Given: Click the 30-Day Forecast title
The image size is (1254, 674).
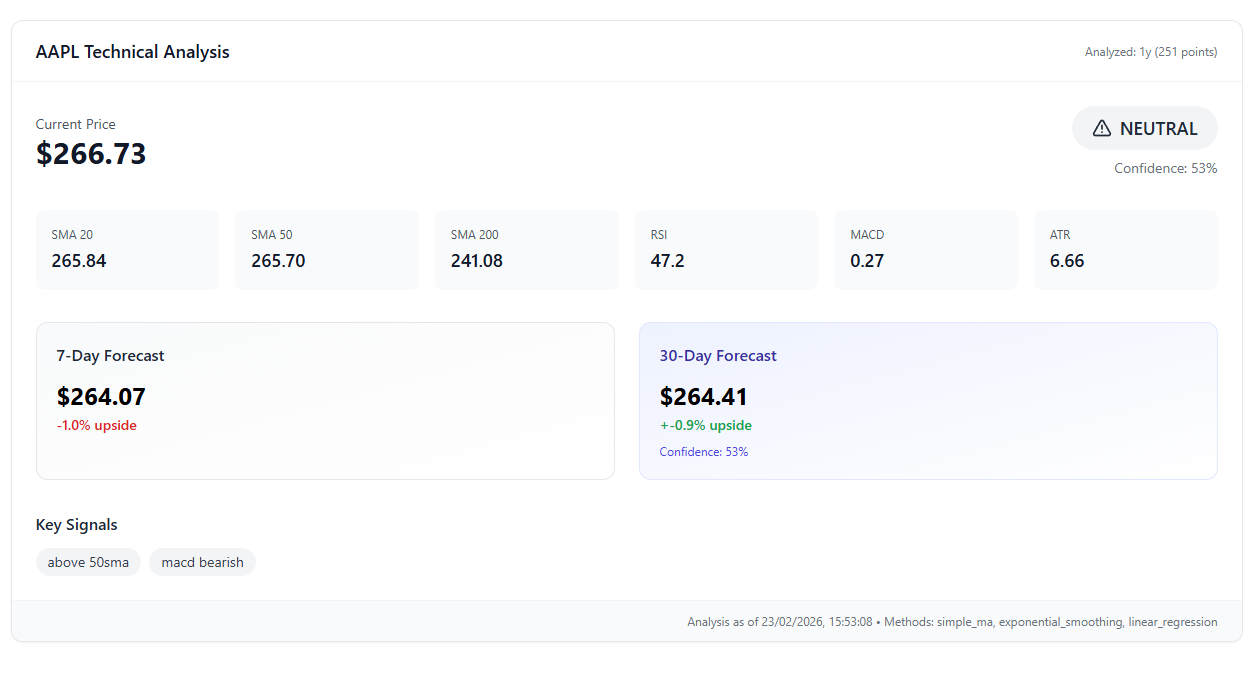Looking at the screenshot, I should pos(718,356).
